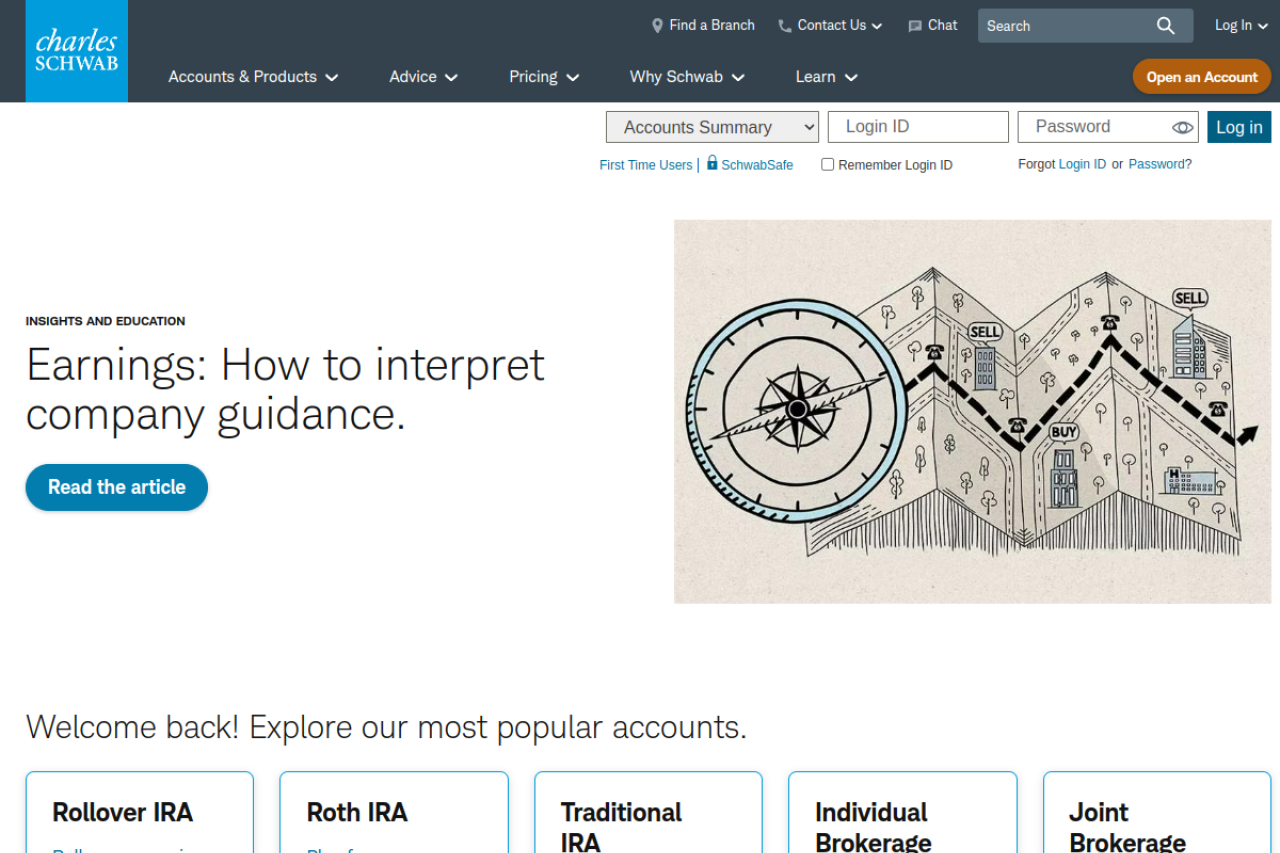Toggle password visibility with the eye icon
This screenshot has width=1280, height=853.
[1182, 127]
